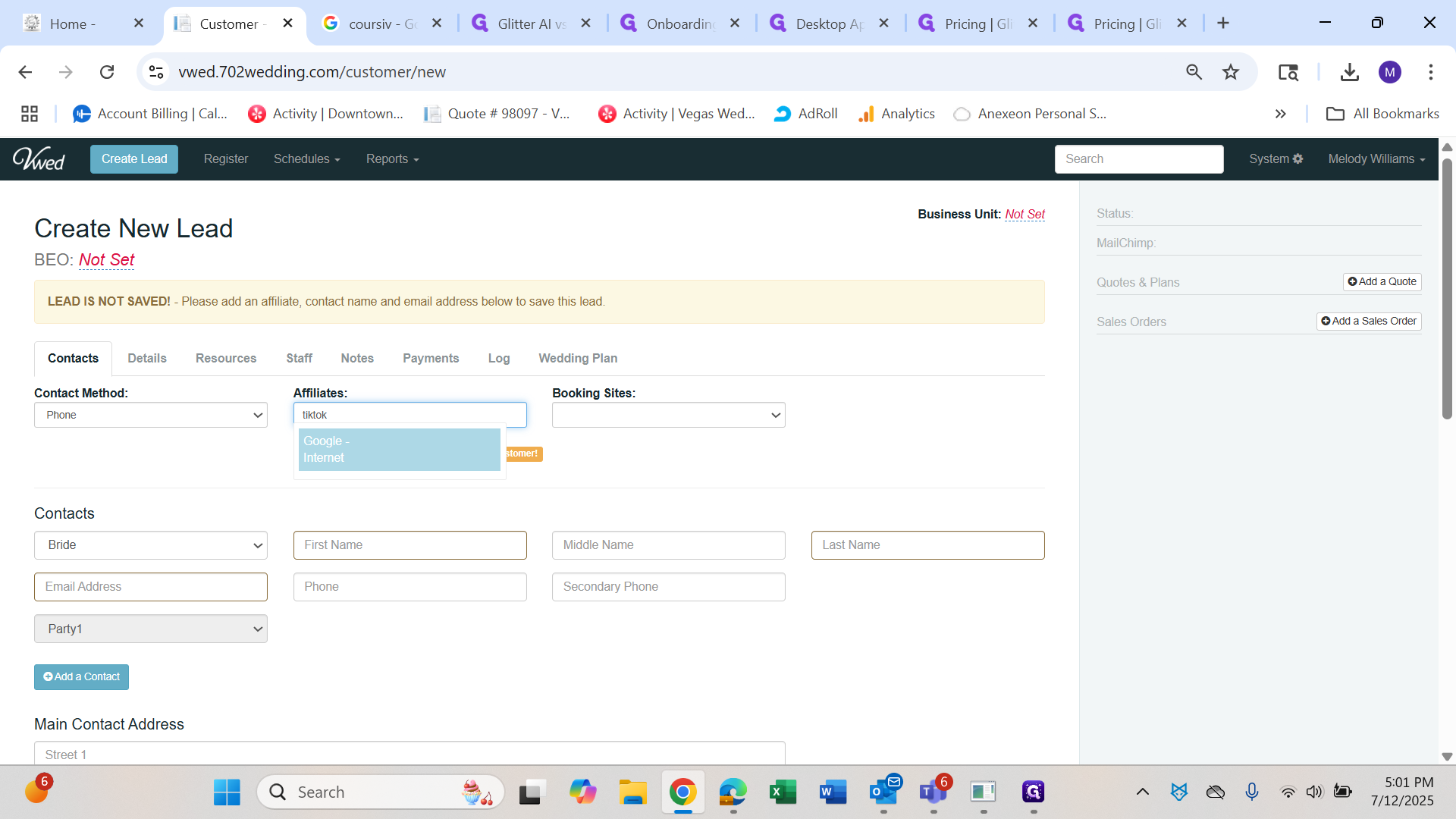Open System settings gear menu
The width and height of the screenshot is (1456, 819).
(1276, 159)
